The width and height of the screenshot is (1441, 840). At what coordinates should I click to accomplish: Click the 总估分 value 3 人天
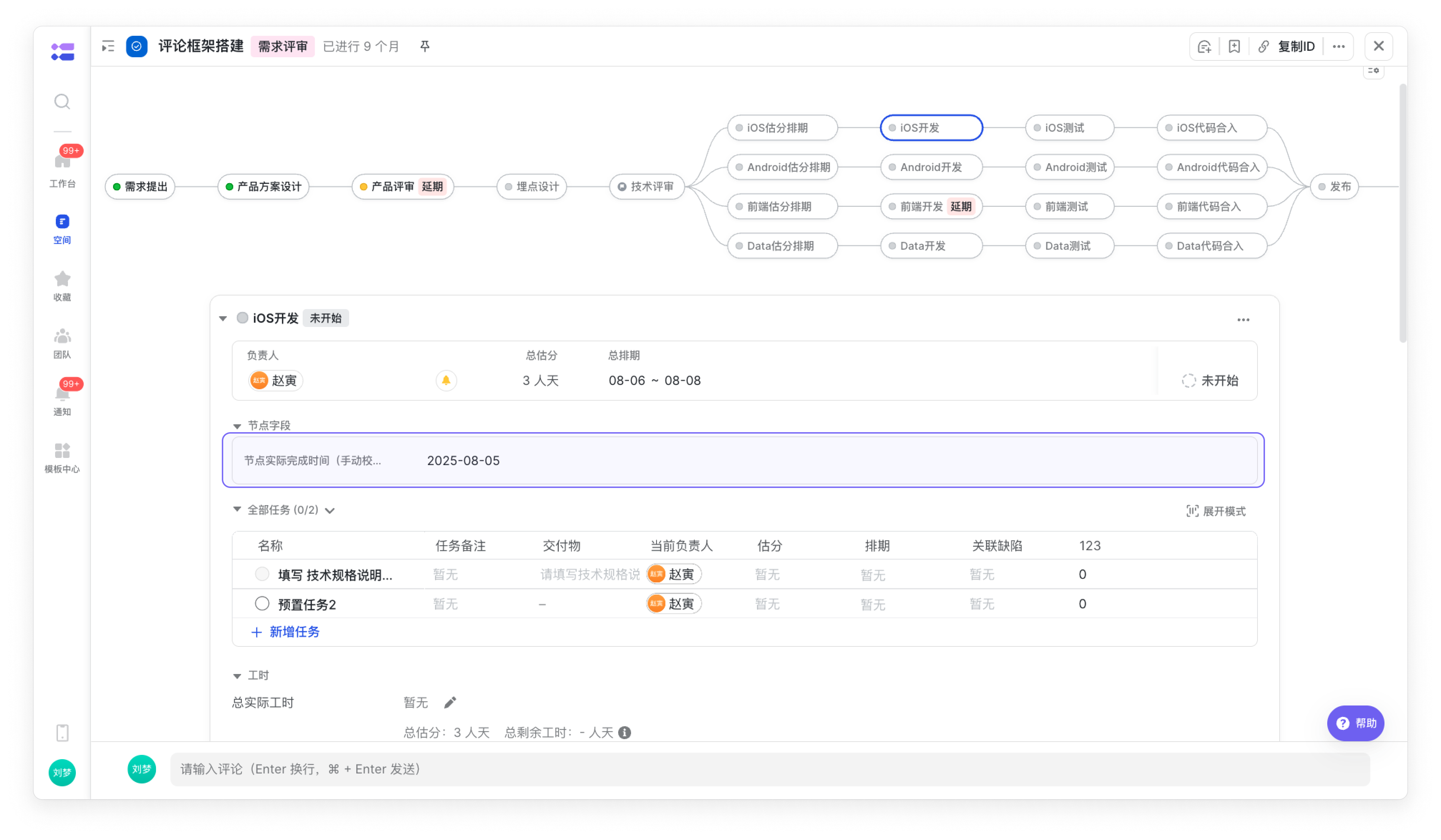point(540,380)
